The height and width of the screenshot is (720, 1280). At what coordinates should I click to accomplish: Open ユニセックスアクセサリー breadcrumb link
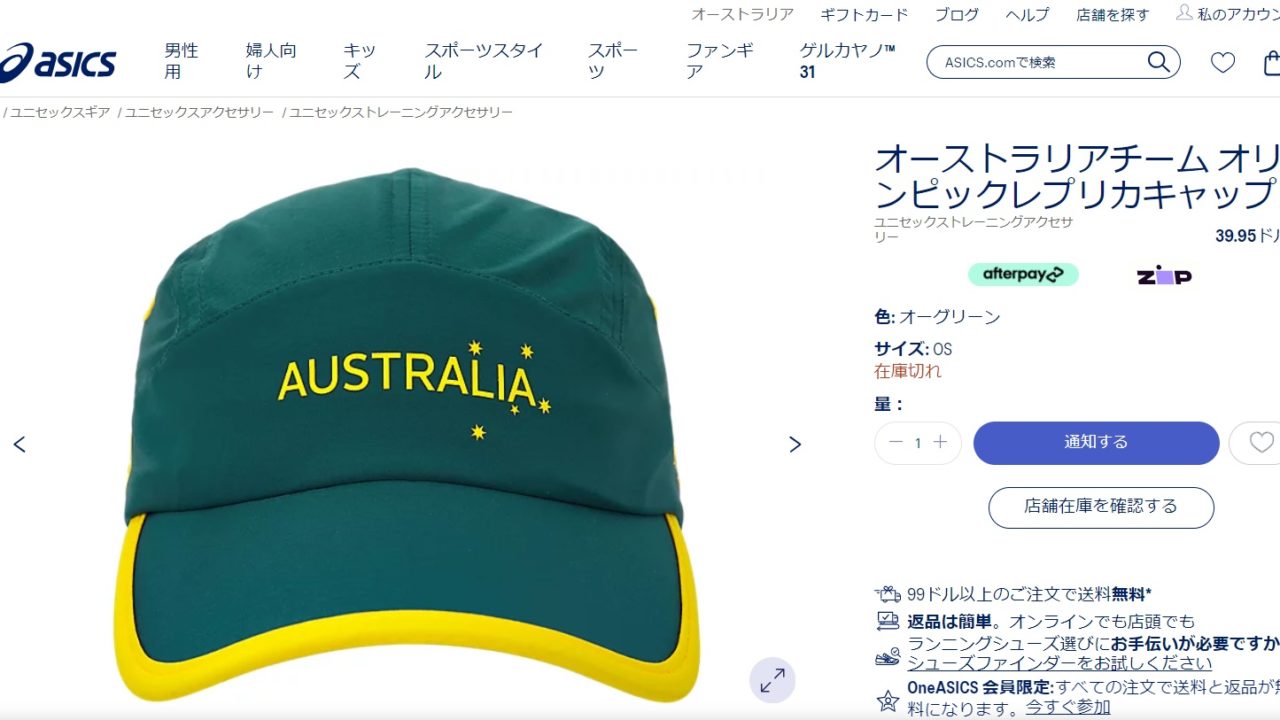click(x=199, y=112)
